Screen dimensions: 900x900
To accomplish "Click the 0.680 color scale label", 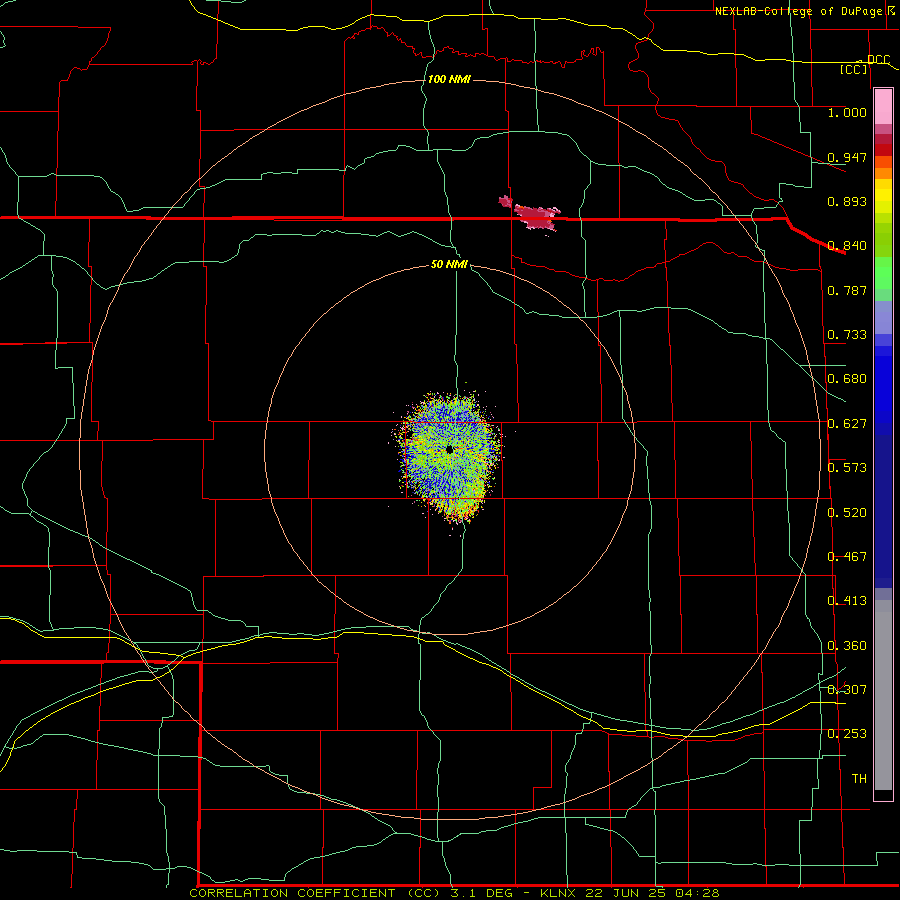I will 847,379.
